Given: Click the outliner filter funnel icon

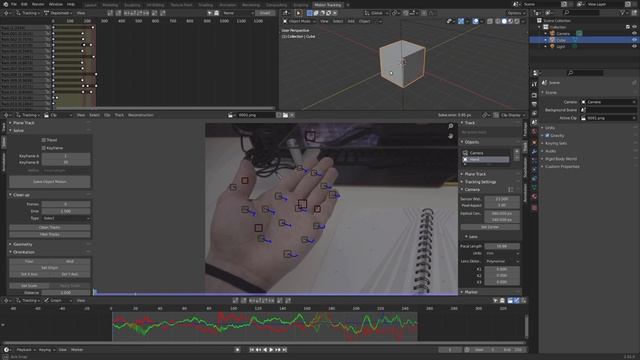Looking at the screenshot, I should (622, 13).
